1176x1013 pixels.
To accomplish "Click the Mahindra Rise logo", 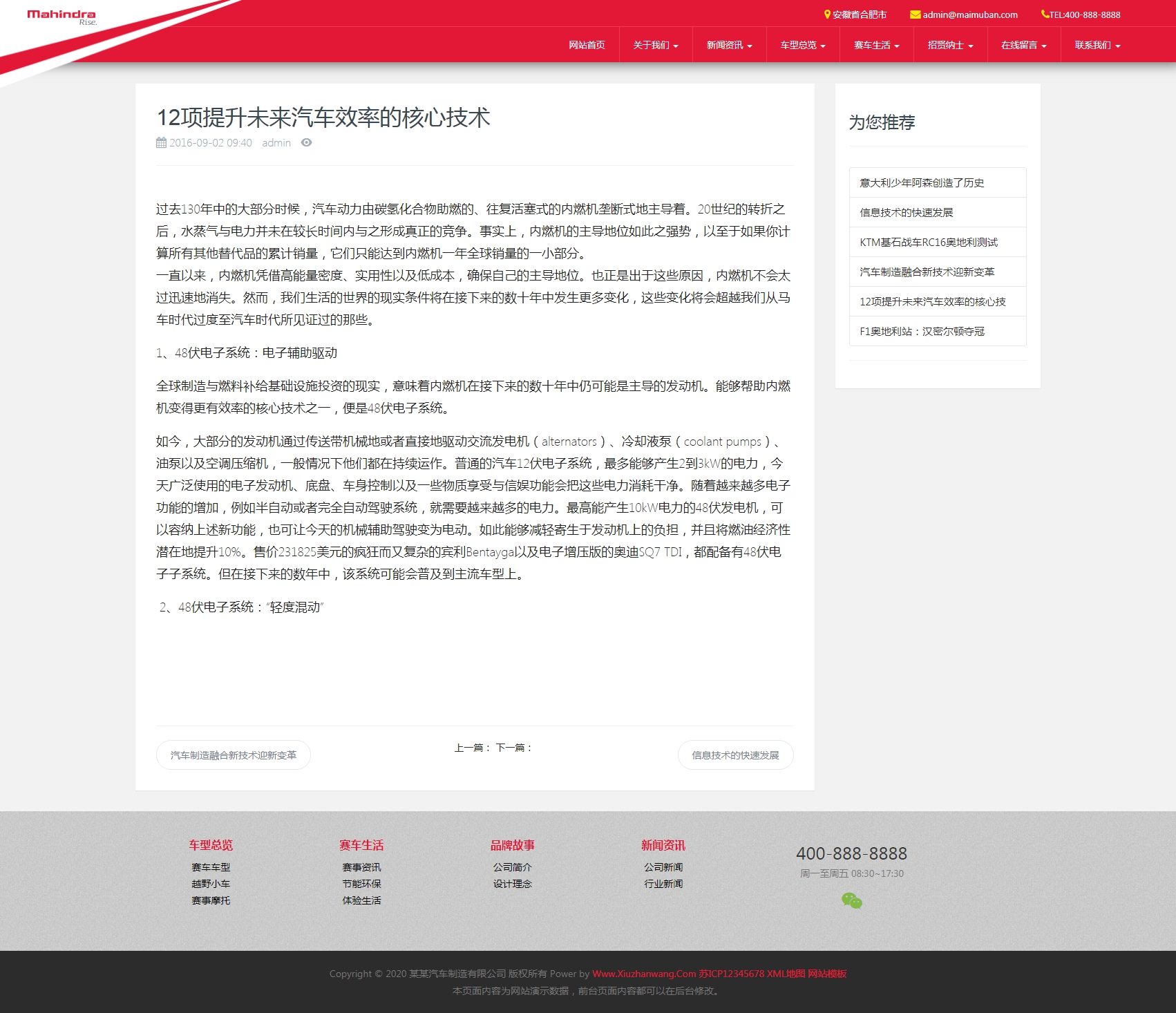I will click(61, 17).
